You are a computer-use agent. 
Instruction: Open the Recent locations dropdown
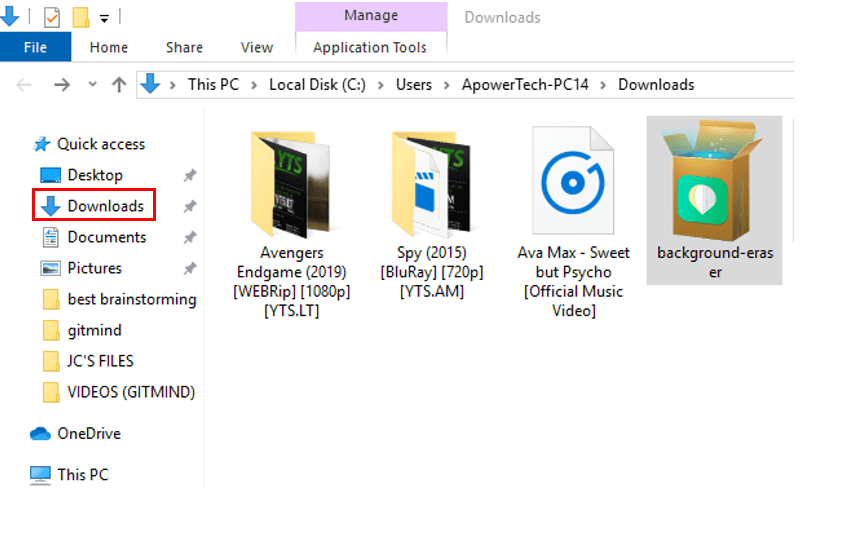coord(92,84)
